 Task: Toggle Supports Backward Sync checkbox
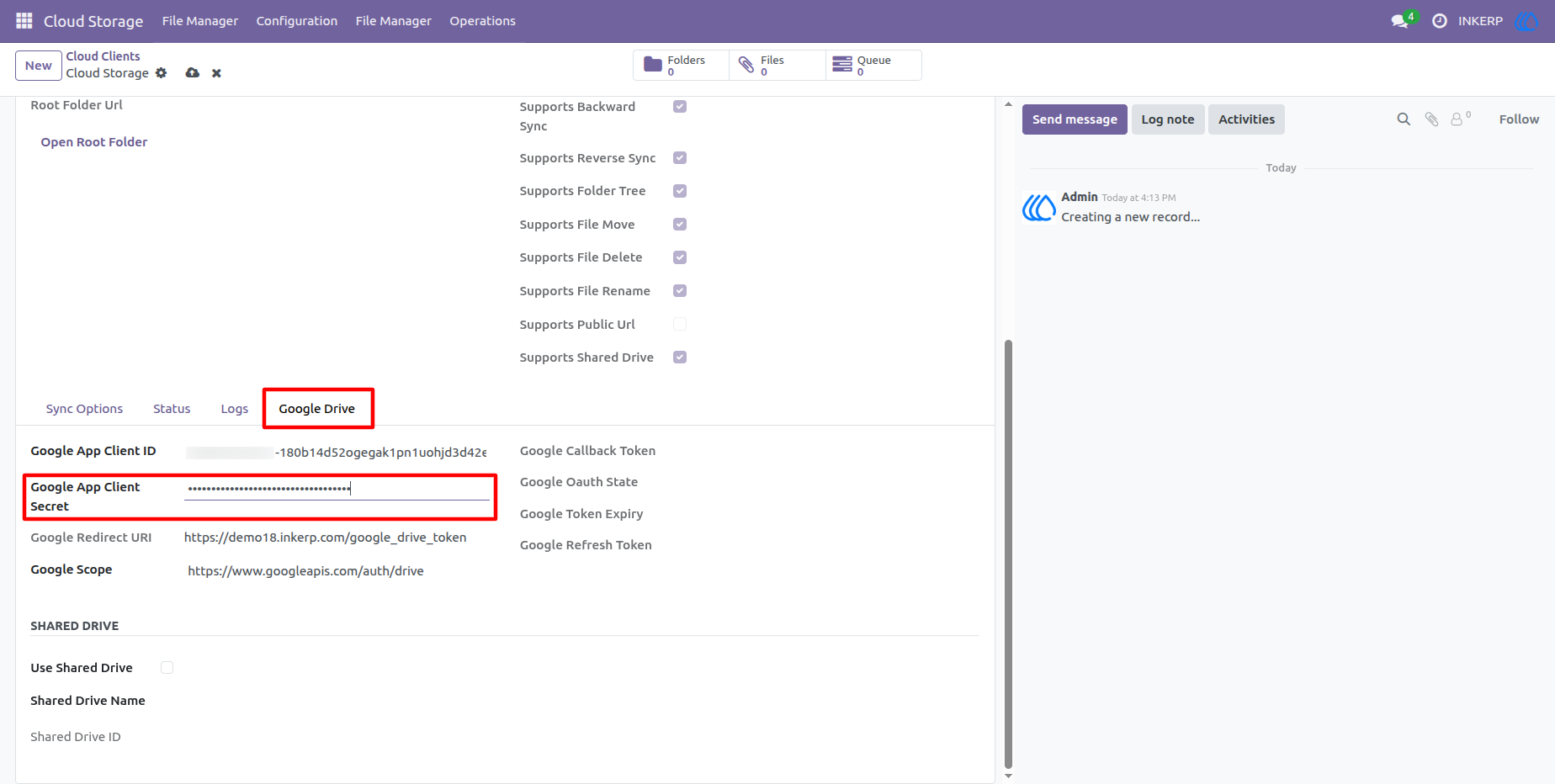(680, 107)
